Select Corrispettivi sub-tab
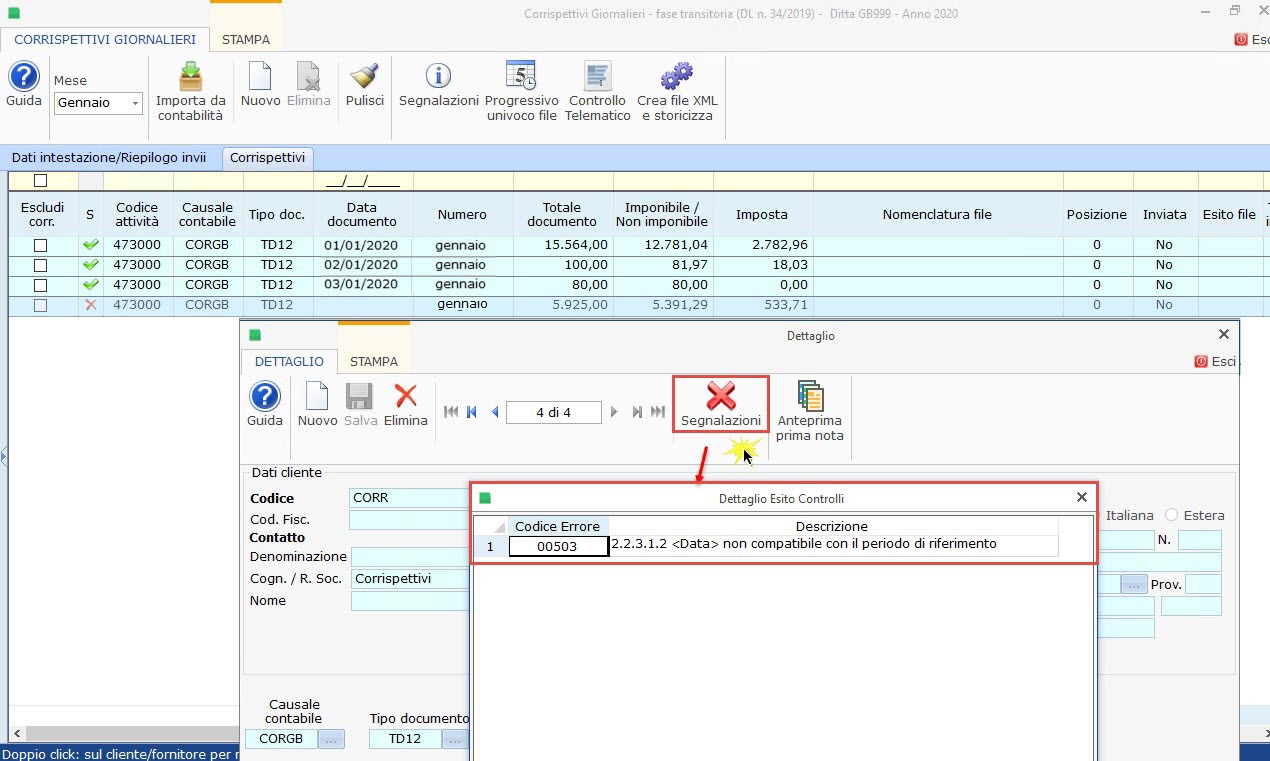Viewport: 1270px width, 761px height. tap(267, 158)
